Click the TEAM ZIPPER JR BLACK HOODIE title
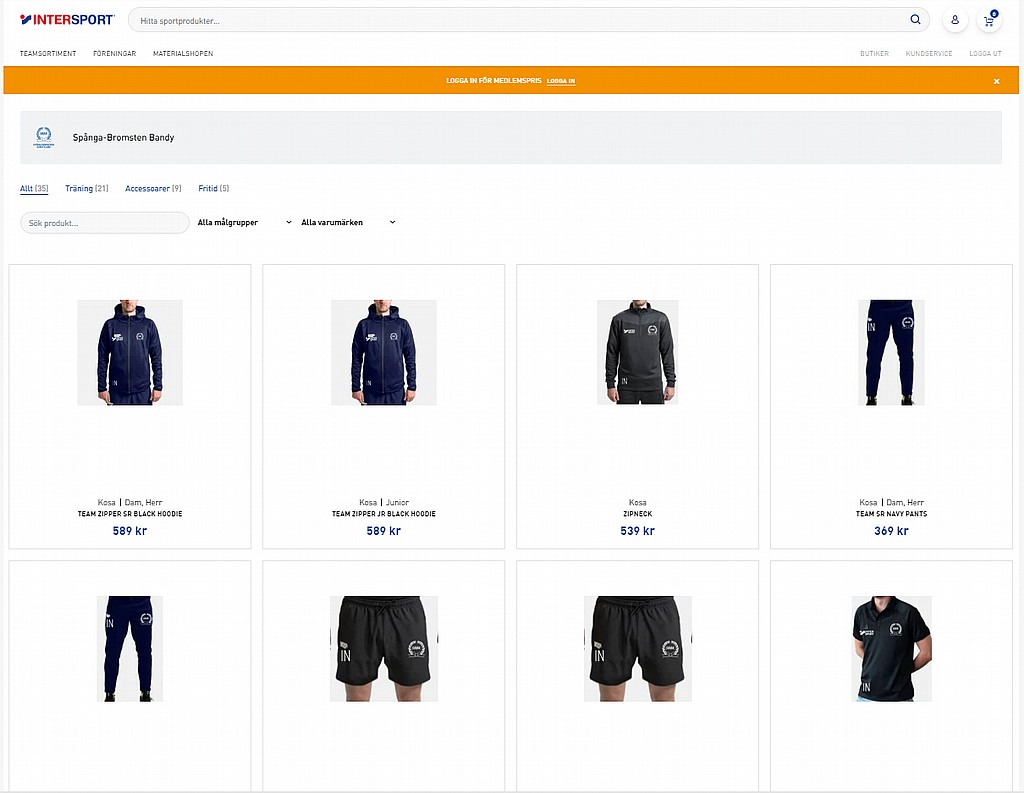This screenshot has height=793, width=1024. pos(384,514)
